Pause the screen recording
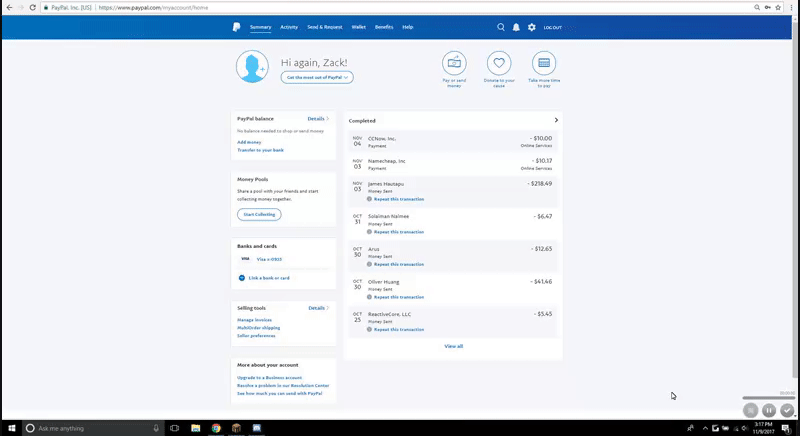The width and height of the screenshot is (800, 436). point(769,410)
